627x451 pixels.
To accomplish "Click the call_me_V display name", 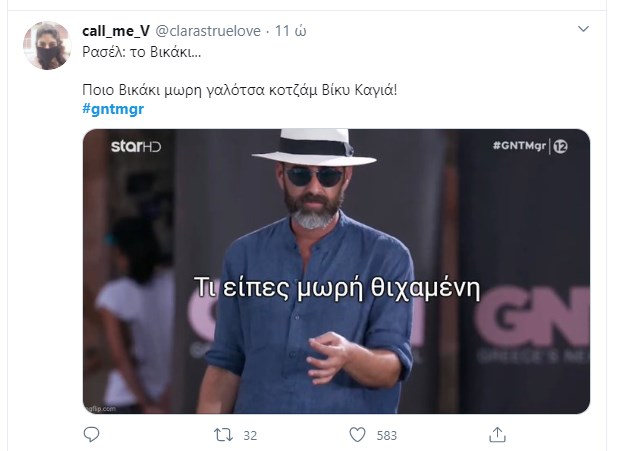I will pyautogui.click(x=116, y=31).
